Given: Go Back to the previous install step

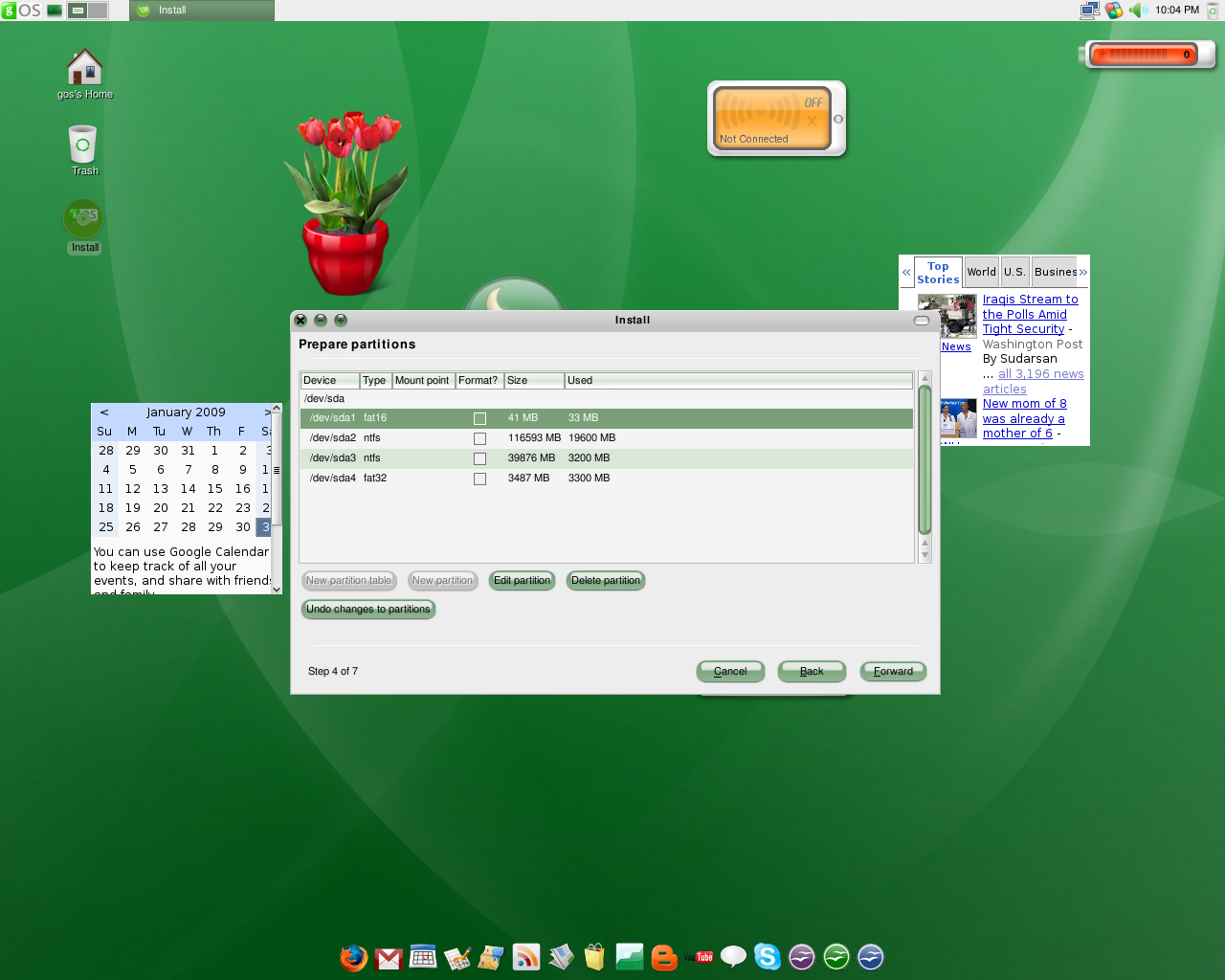Looking at the screenshot, I should 812,672.
